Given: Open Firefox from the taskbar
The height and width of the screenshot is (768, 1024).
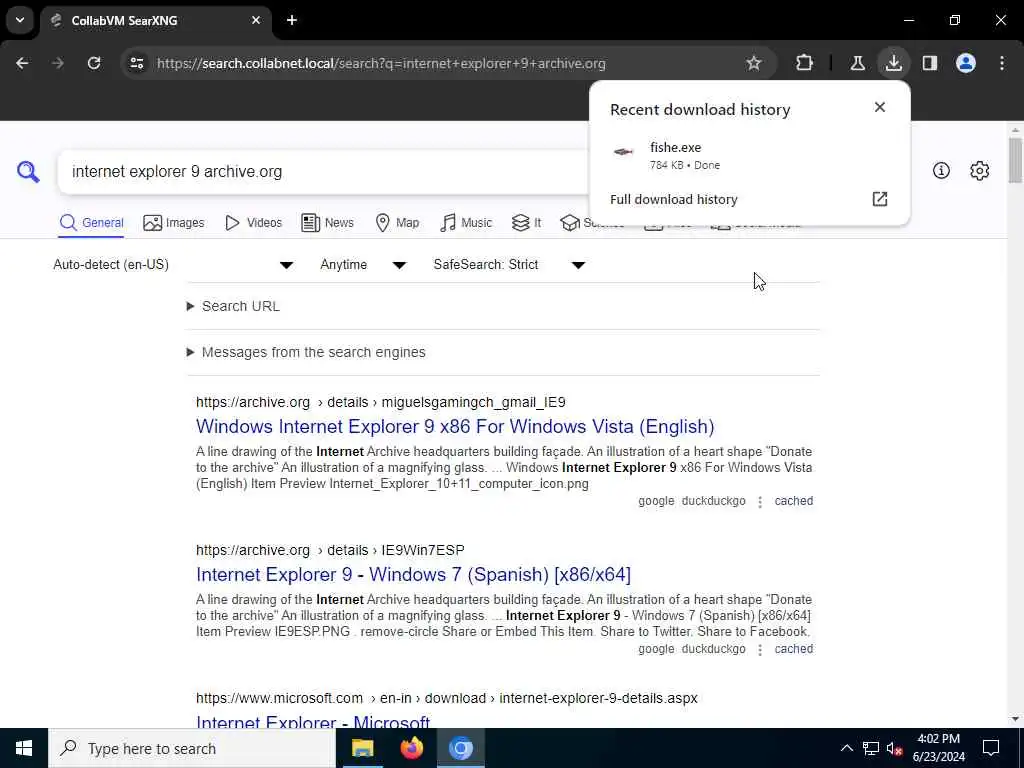Looking at the screenshot, I should (x=411, y=748).
